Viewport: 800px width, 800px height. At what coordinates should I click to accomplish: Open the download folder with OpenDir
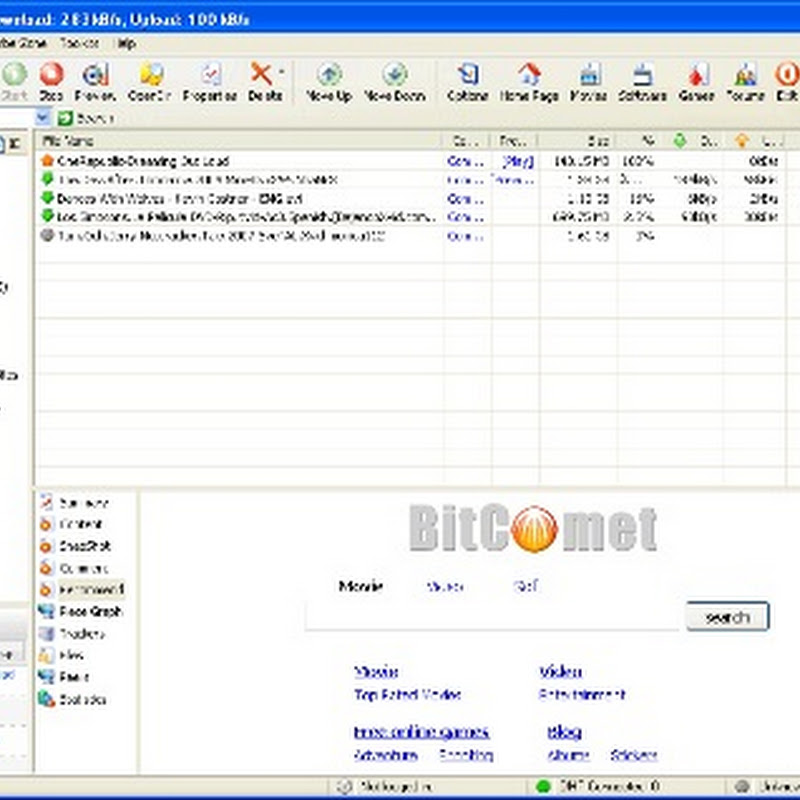[152, 75]
